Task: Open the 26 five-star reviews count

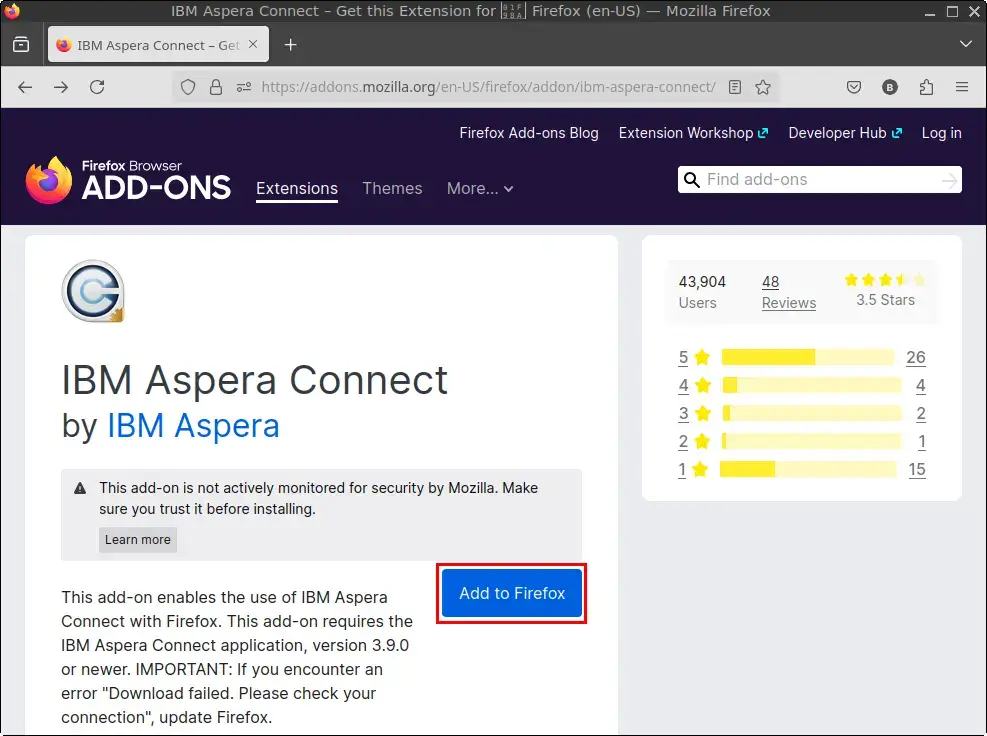Action: point(915,357)
